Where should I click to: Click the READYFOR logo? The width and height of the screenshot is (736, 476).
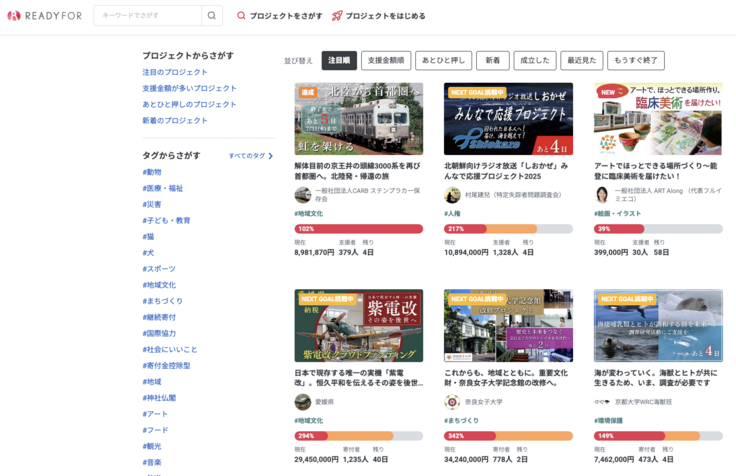(x=43, y=16)
